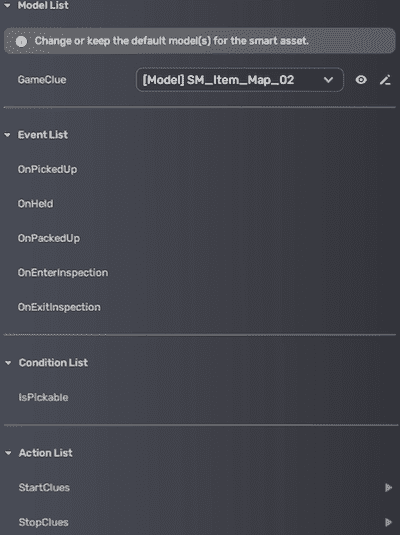
Task: Collapse the Event List section
Action: click(7, 135)
